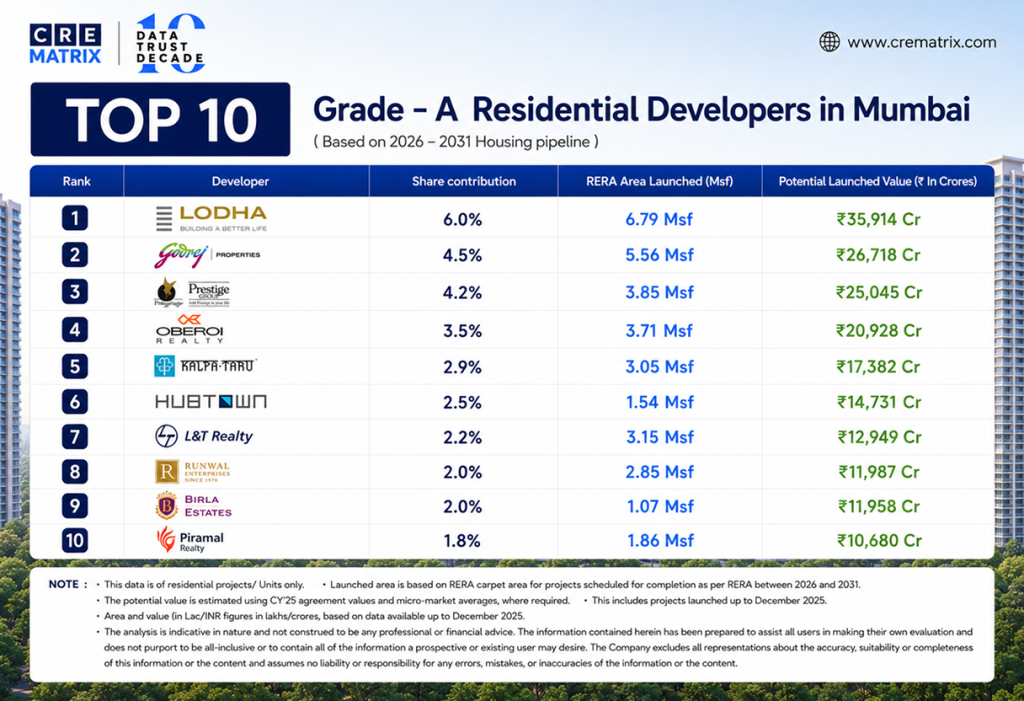
Task: Click the rank 4 badge
Action: click(x=75, y=330)
